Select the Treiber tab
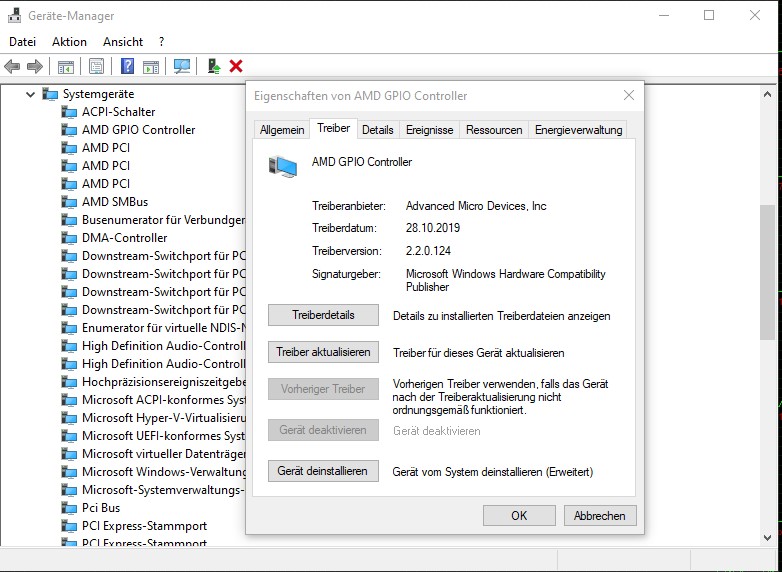 [333, 128]
